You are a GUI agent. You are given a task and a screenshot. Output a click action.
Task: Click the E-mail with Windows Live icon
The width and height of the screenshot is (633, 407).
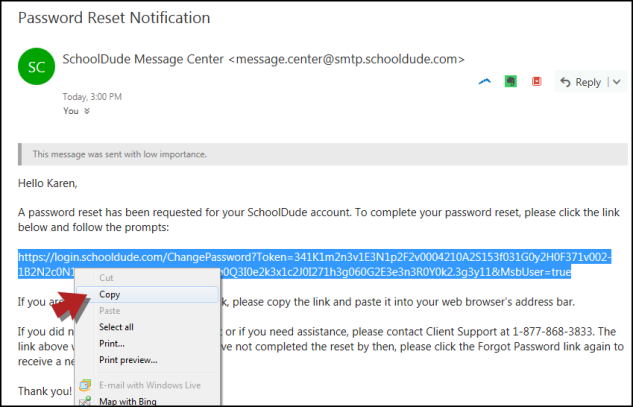tap(85, 385)
